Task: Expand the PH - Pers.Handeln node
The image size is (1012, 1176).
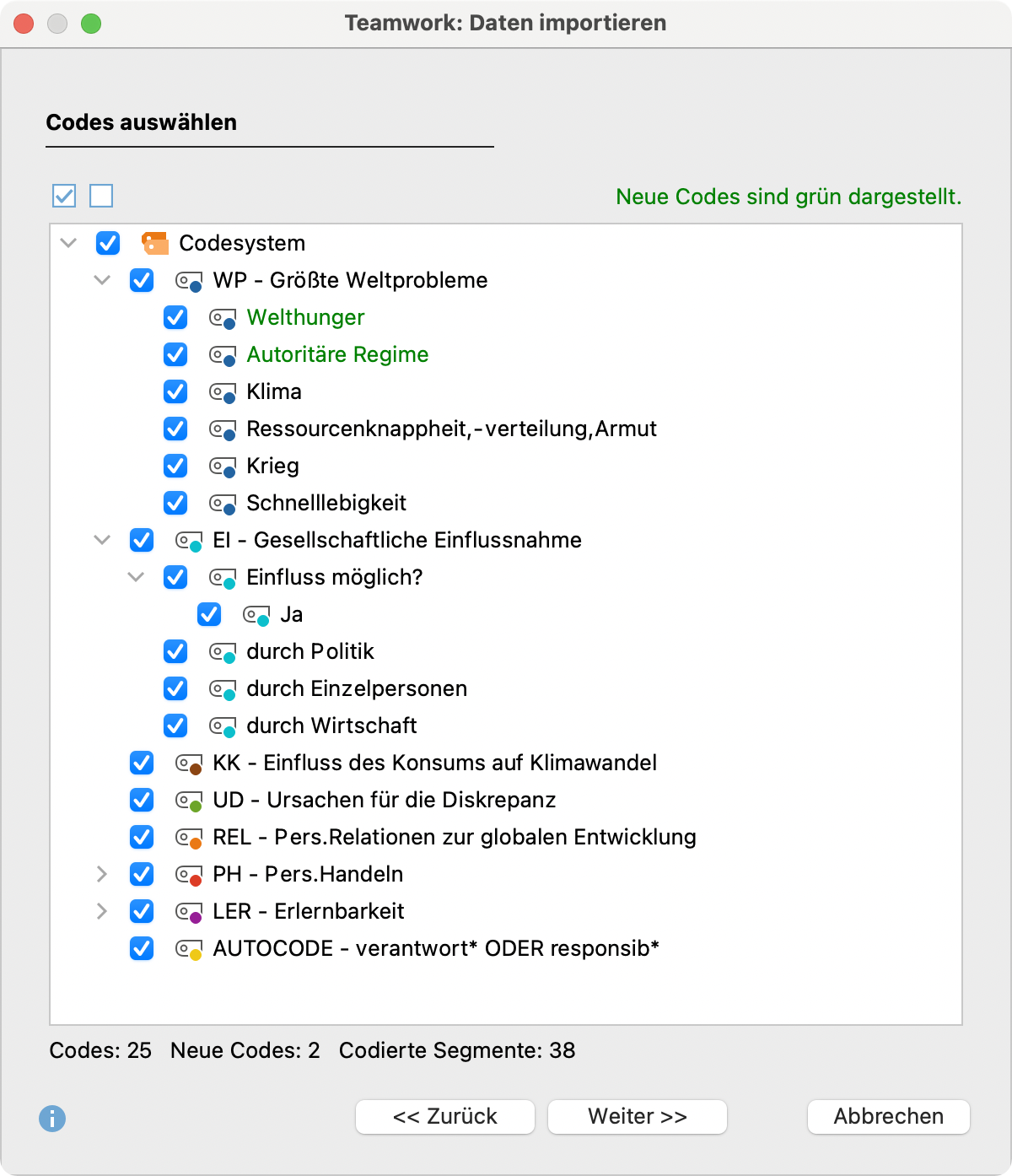Action: click(x=102, y=874)
